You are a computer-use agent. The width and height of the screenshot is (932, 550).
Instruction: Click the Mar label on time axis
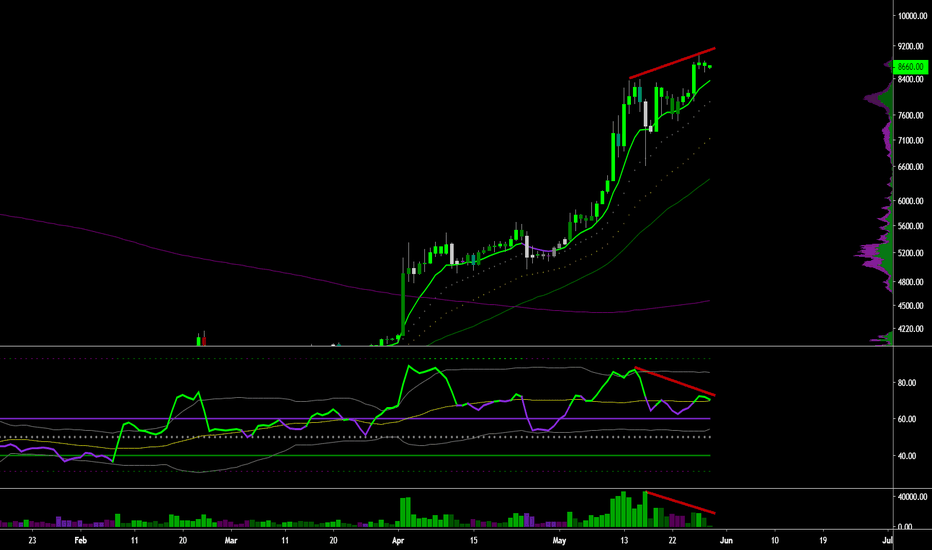click(231, 540)
